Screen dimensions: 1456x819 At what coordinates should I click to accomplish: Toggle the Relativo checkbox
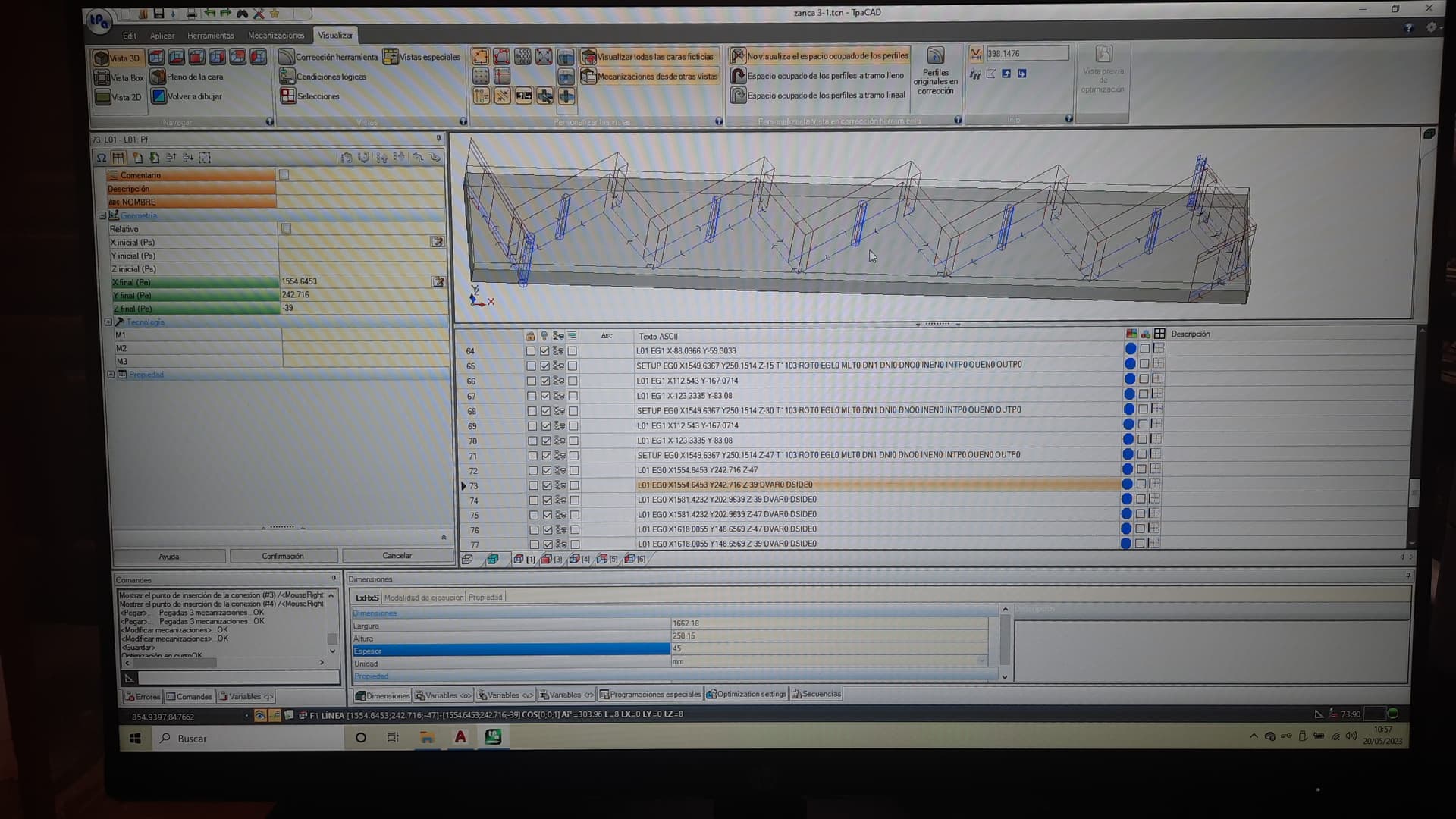[286, 229]
